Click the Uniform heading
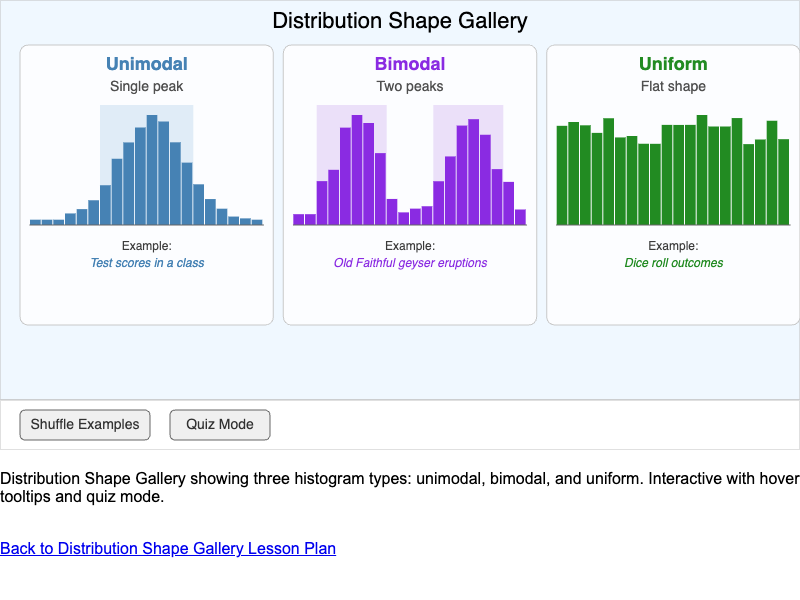The image size is (800, 600). (672, 64)
